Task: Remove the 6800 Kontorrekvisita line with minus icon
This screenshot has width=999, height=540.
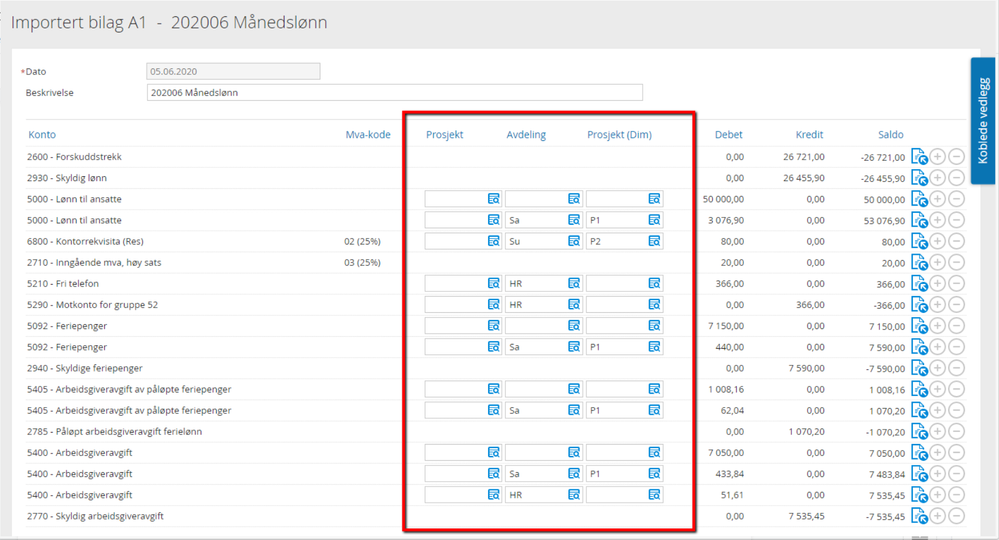Action: click(956, 241)
